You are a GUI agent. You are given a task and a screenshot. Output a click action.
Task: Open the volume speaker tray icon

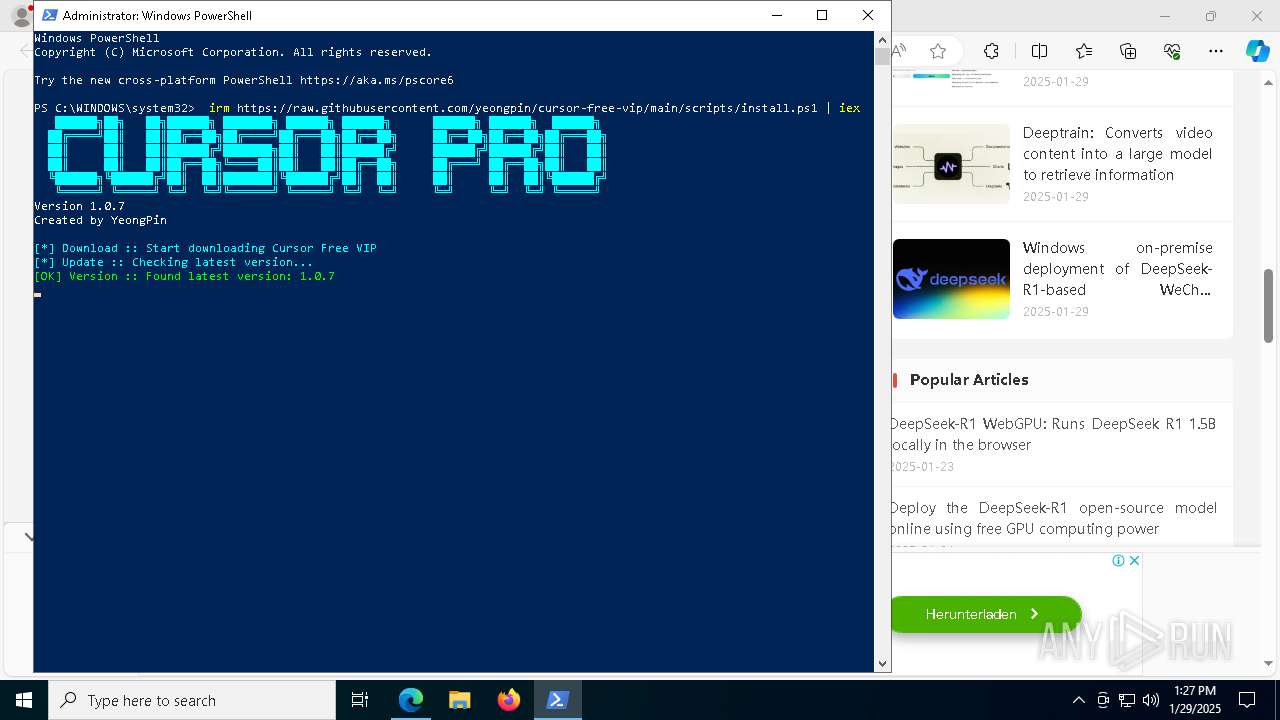[x=1151, y=700]
